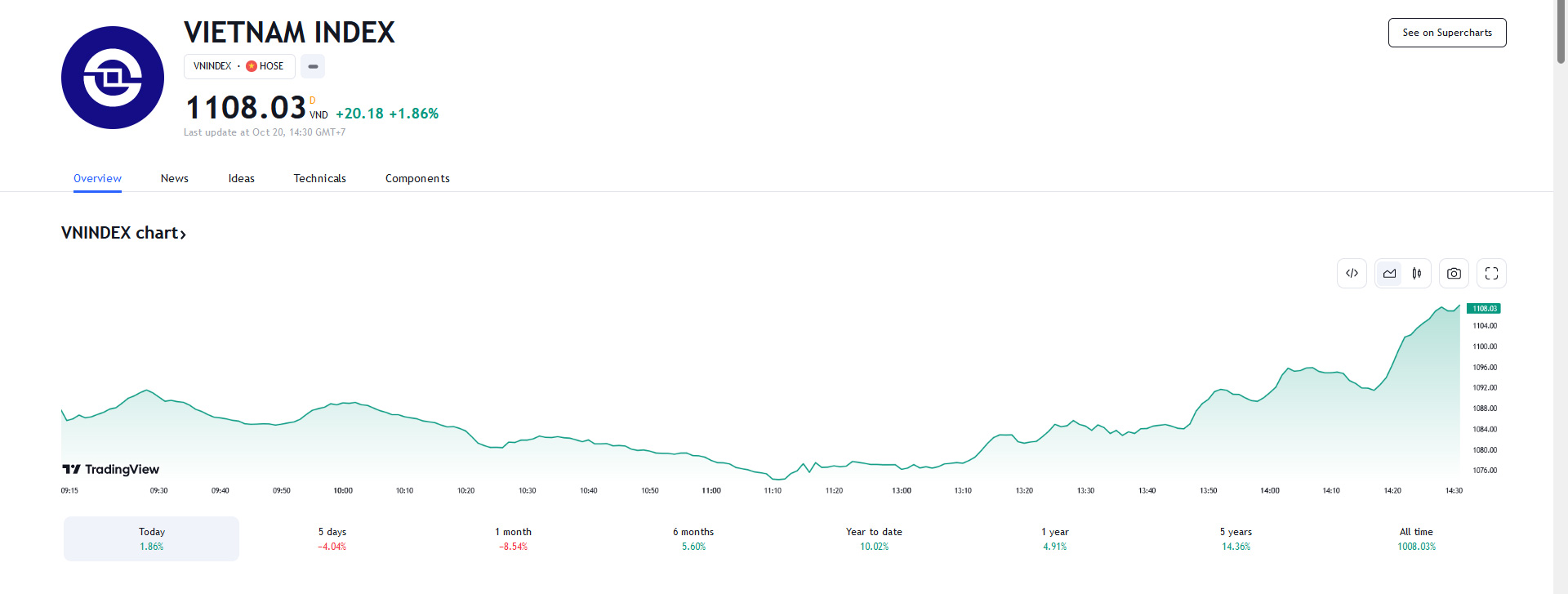Image resolution: width=1568 pixels, height=594 pixels.
Task: Open chart in fullscreen mode
Action: [x=1491, y=274]
